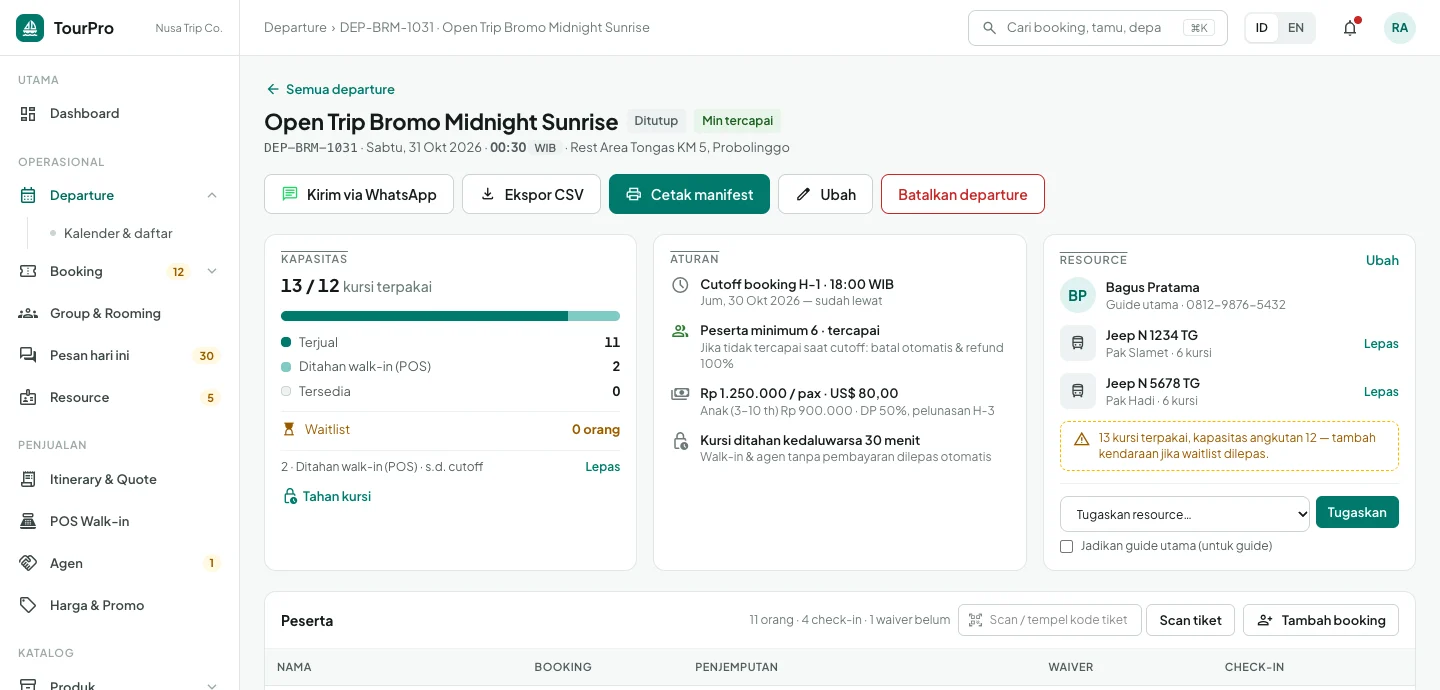Viewport: 1440px width, 690px height.
Task: Click the Ekspor CSV button
Action: 531,194
